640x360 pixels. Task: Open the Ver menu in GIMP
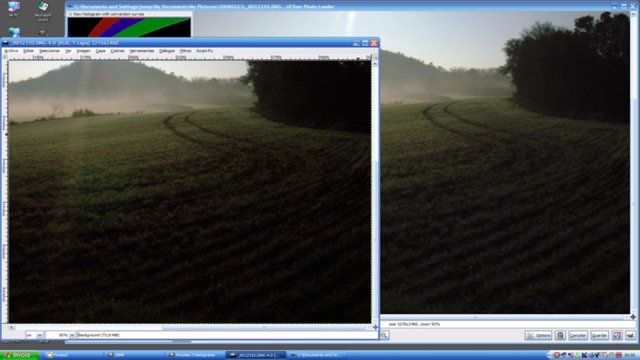[68, 51]
